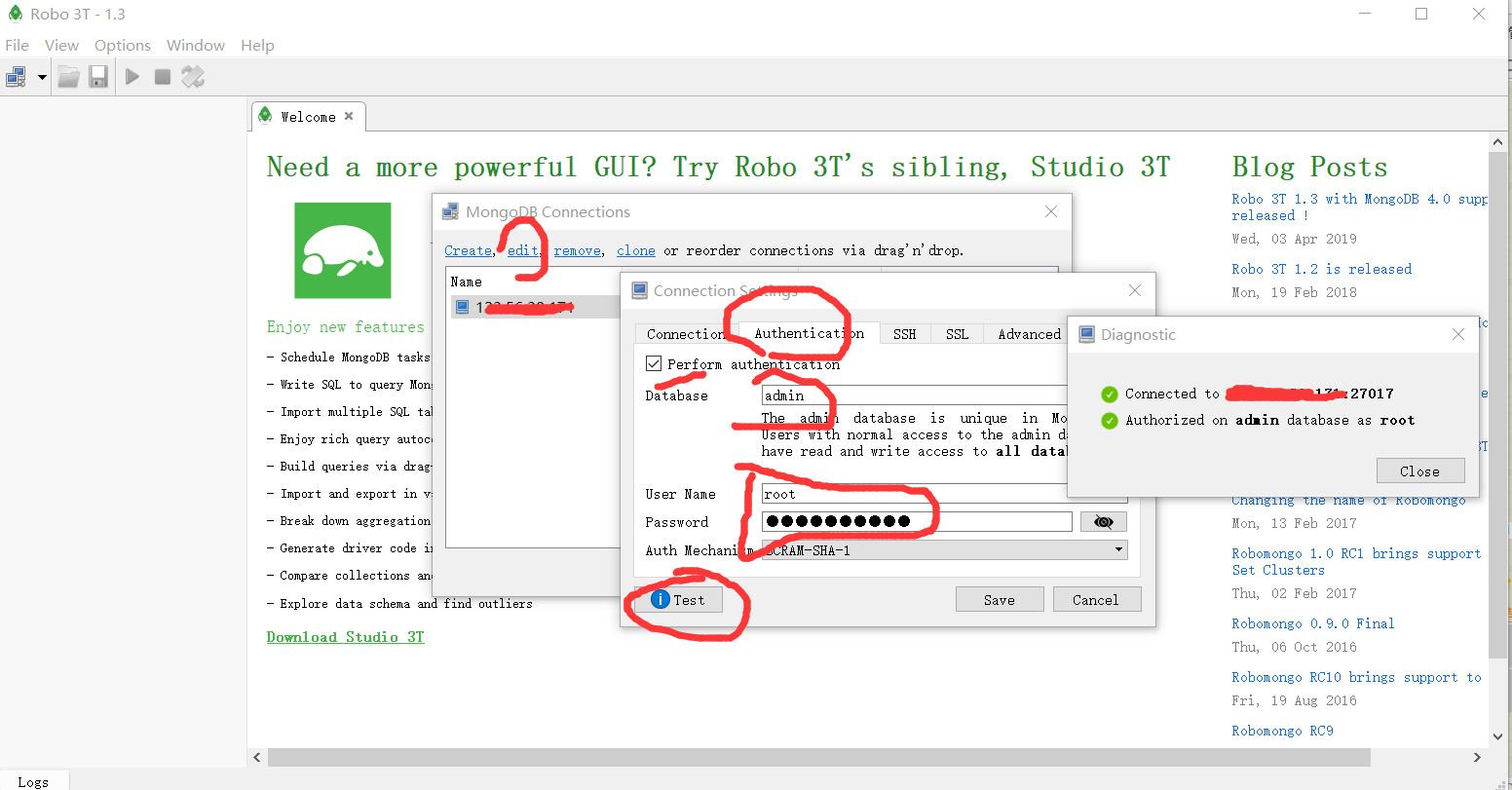Select the redacted connection row in list
Viewport: 1512px width, 790px height.
pyautogui.click(x=536, y=307)
